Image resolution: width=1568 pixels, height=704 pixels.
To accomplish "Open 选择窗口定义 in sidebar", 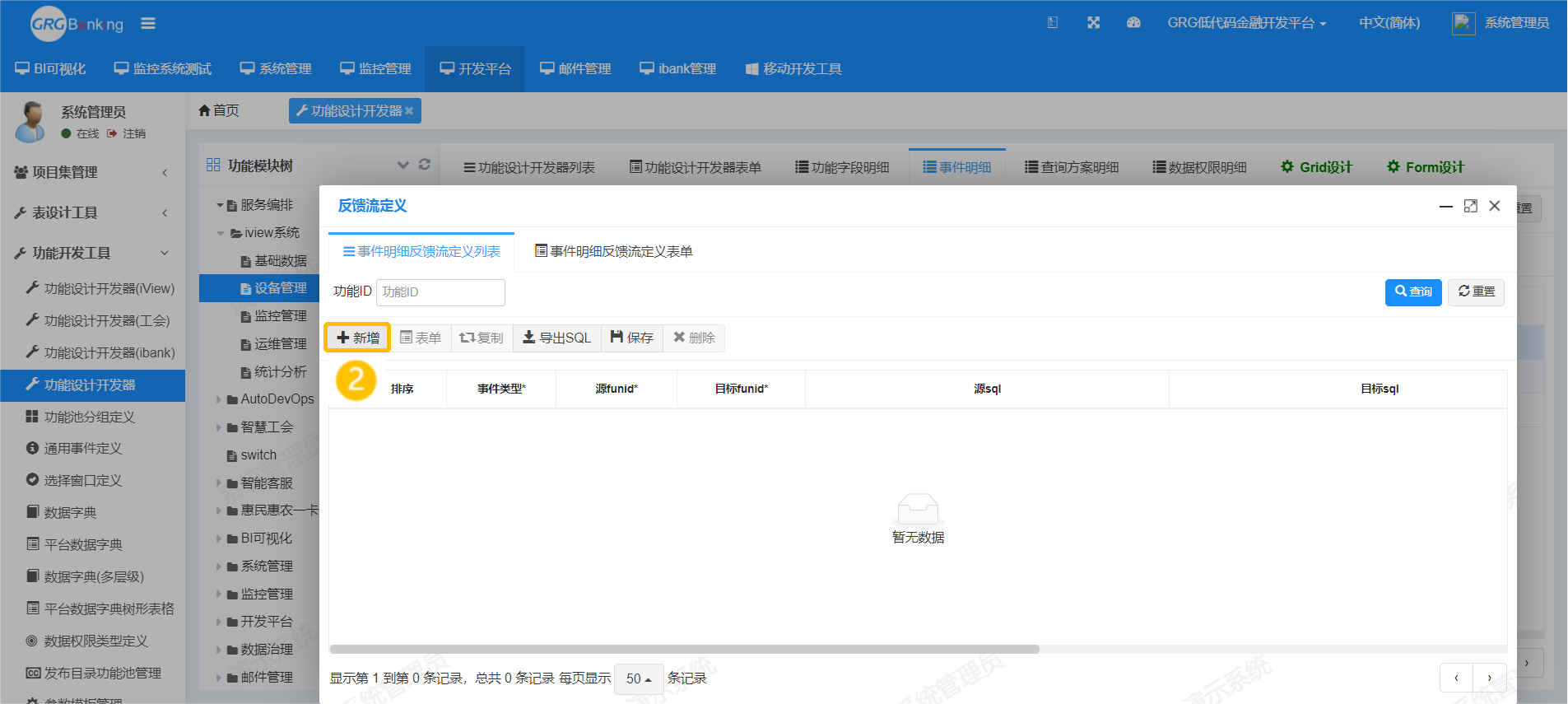I will 74,480.
